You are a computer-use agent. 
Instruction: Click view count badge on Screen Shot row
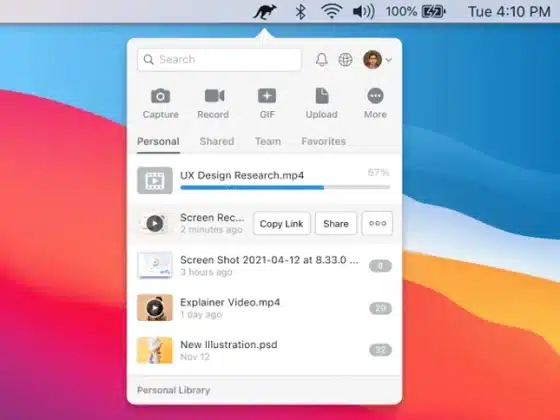(x=380, y=266)
